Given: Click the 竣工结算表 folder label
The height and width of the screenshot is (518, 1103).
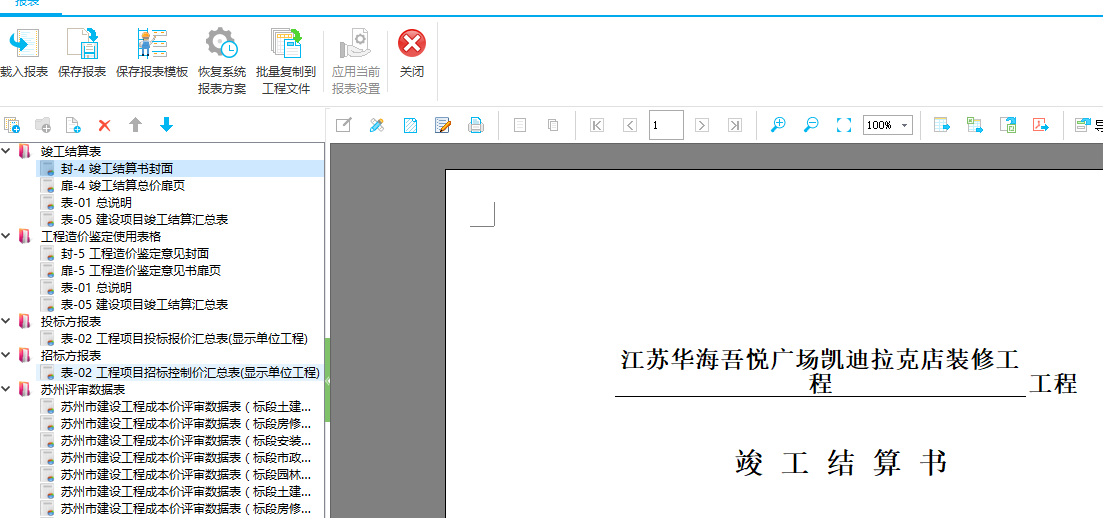Looking at the screenshot, I should pyautogui.click(x=71, y=151).
